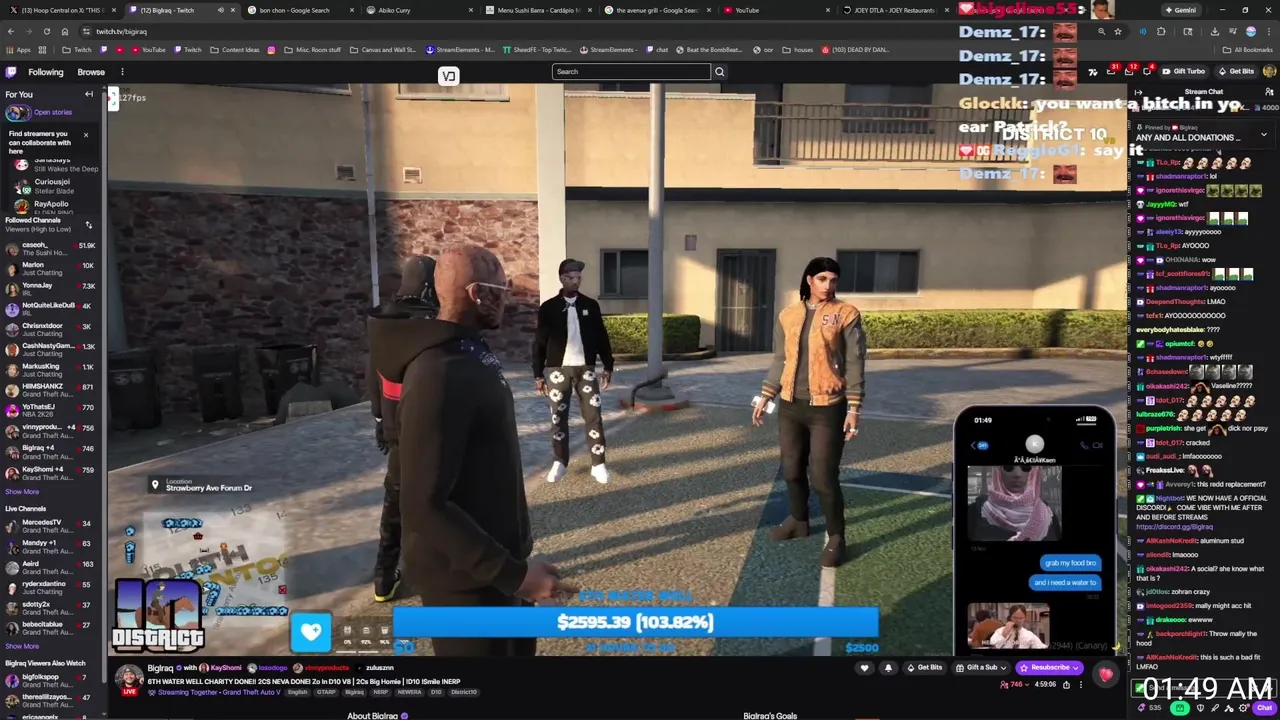Open the discord.gg/Bigiraq chat link

(1174, 526)
